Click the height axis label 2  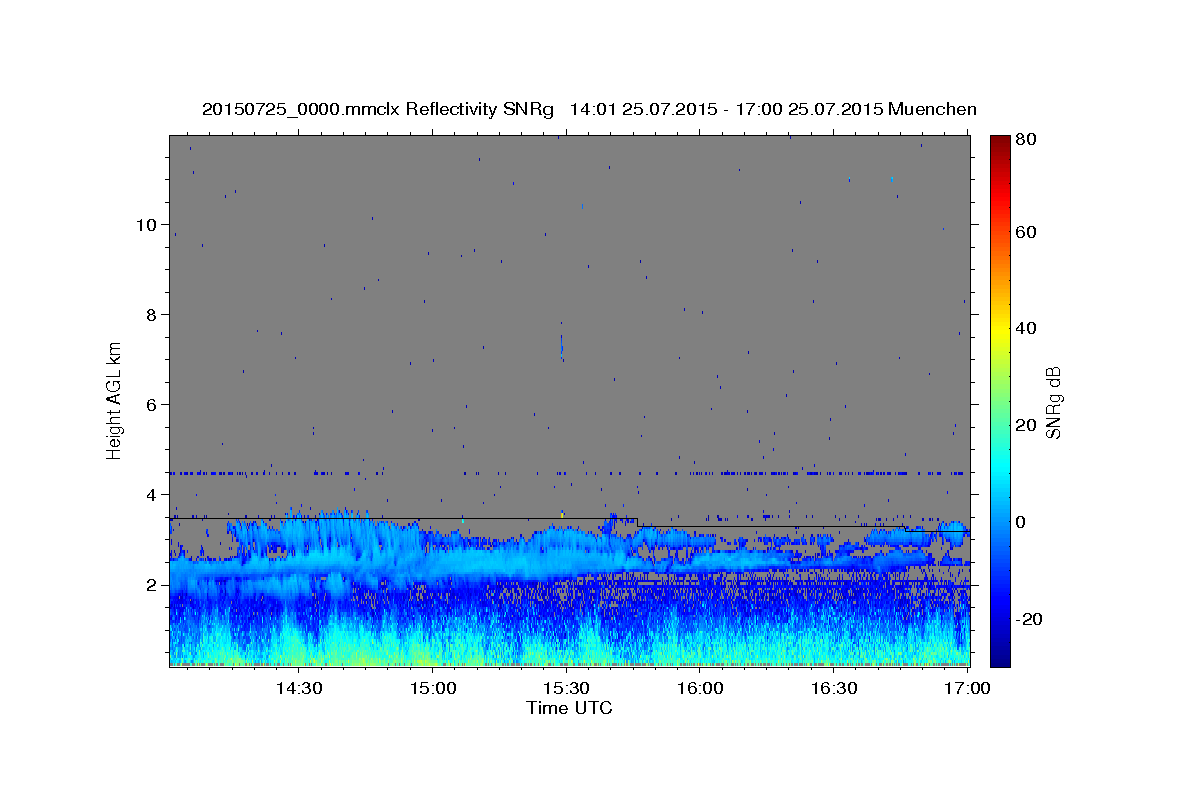151,585
